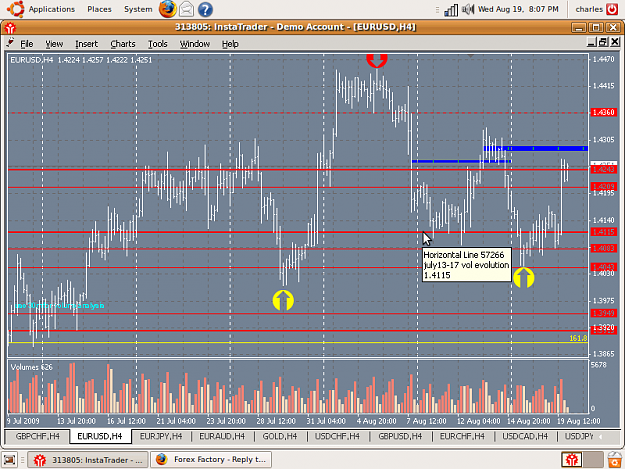
Task: Click the Volumes 626 indicator label
Action: [31, 367]
